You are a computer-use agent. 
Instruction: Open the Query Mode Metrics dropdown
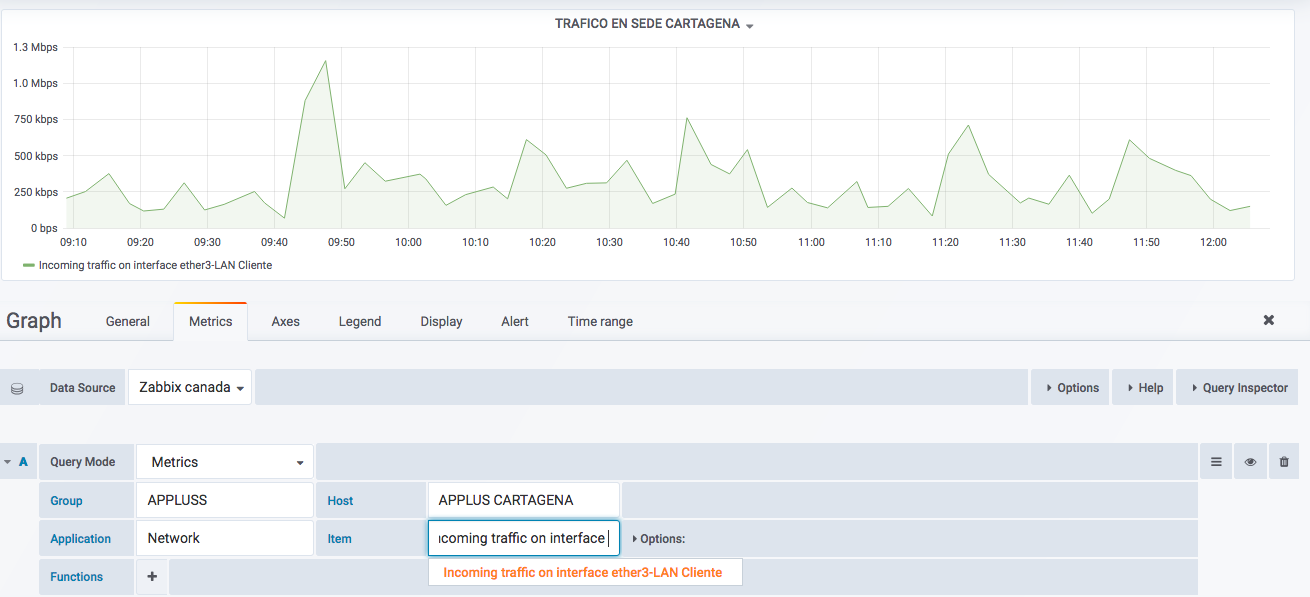point(224,461)
